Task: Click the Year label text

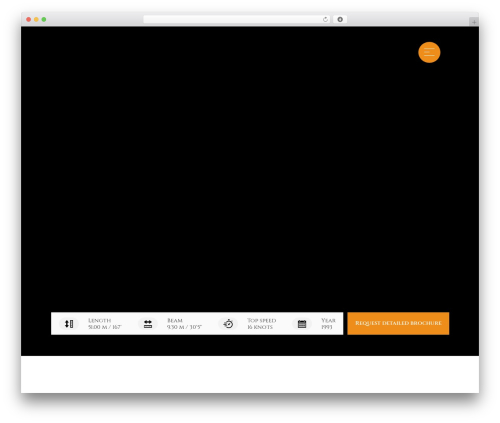Action: [328, 320]
